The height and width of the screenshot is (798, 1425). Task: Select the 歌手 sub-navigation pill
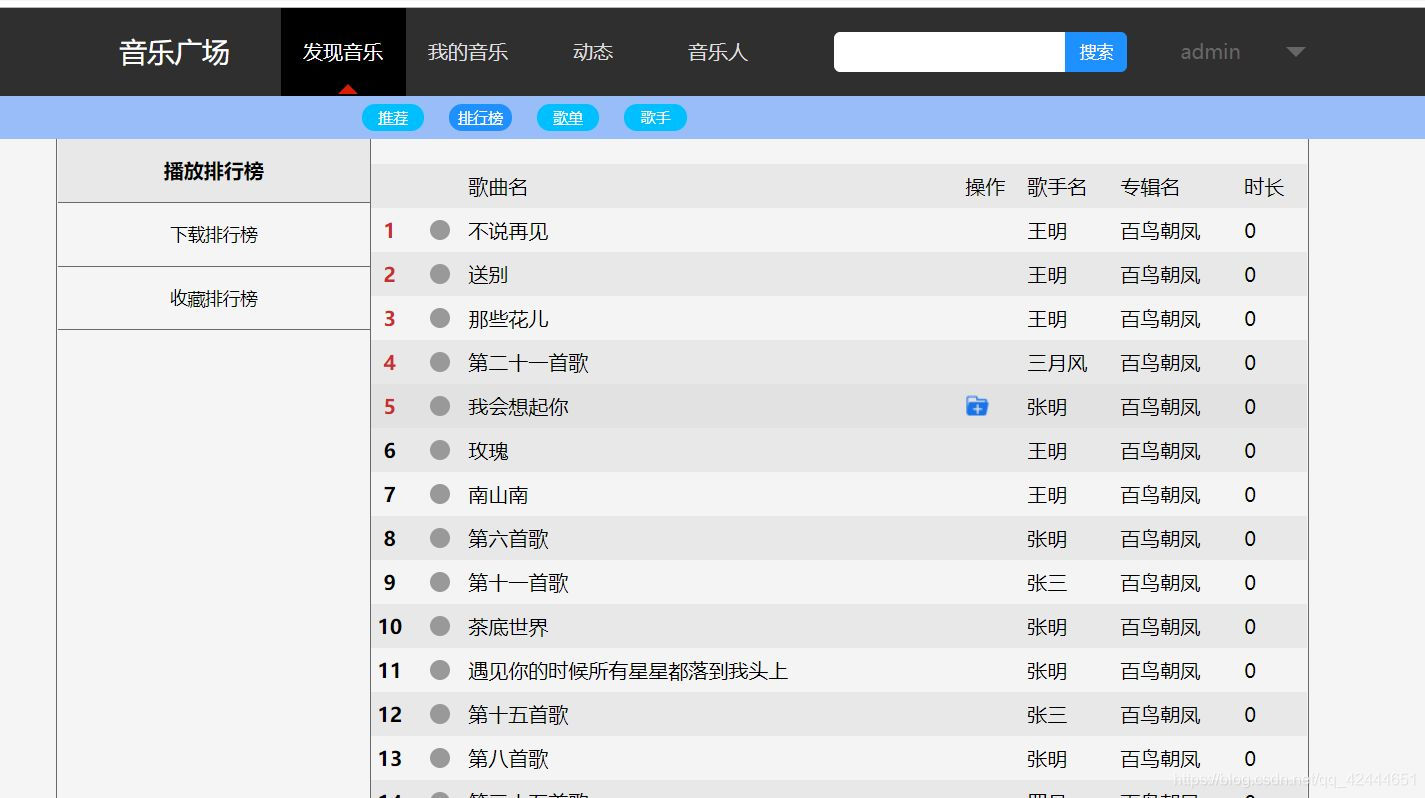[655, 118]
